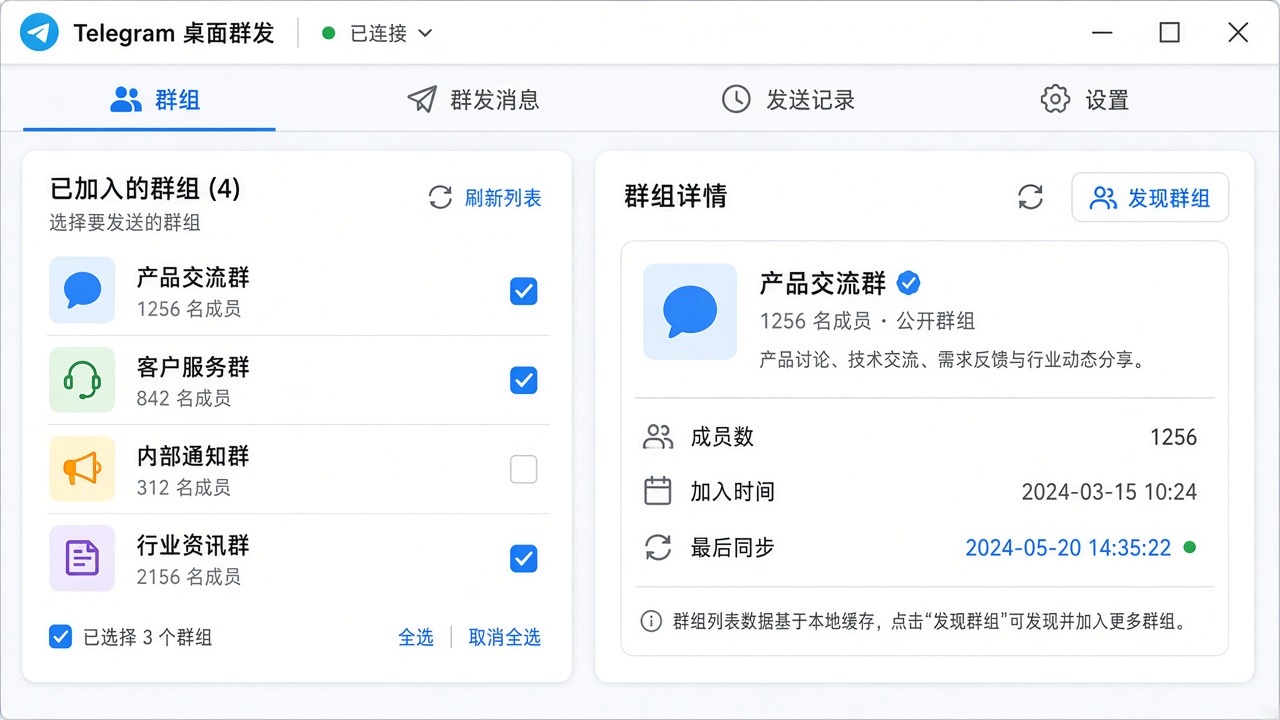Image resolution: width=1280 pixels, height=720 pixels.
Task: Click the 2024-03-15 10:24 join time
Action: coord(1109,492)
